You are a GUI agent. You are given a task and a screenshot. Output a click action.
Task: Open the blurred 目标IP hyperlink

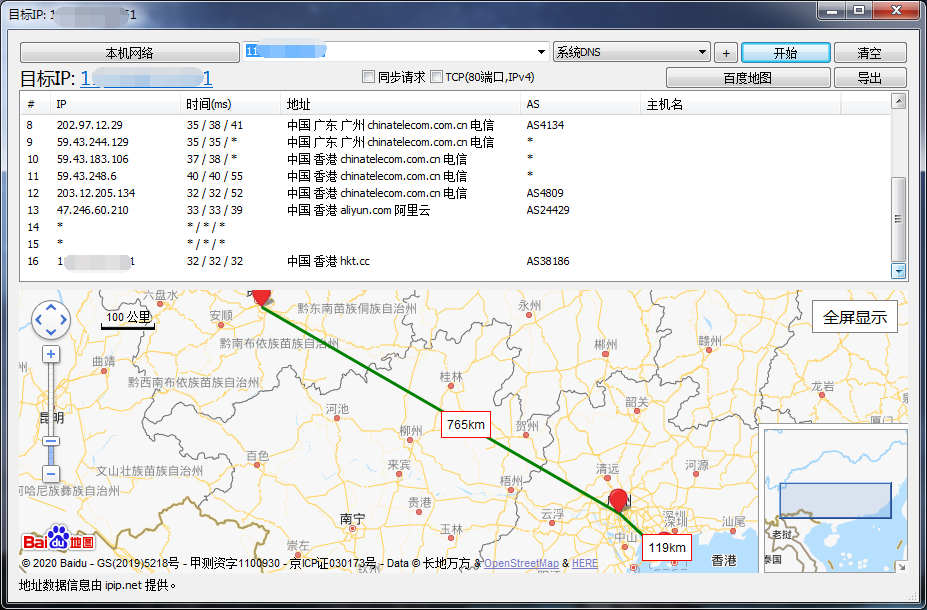146,78
